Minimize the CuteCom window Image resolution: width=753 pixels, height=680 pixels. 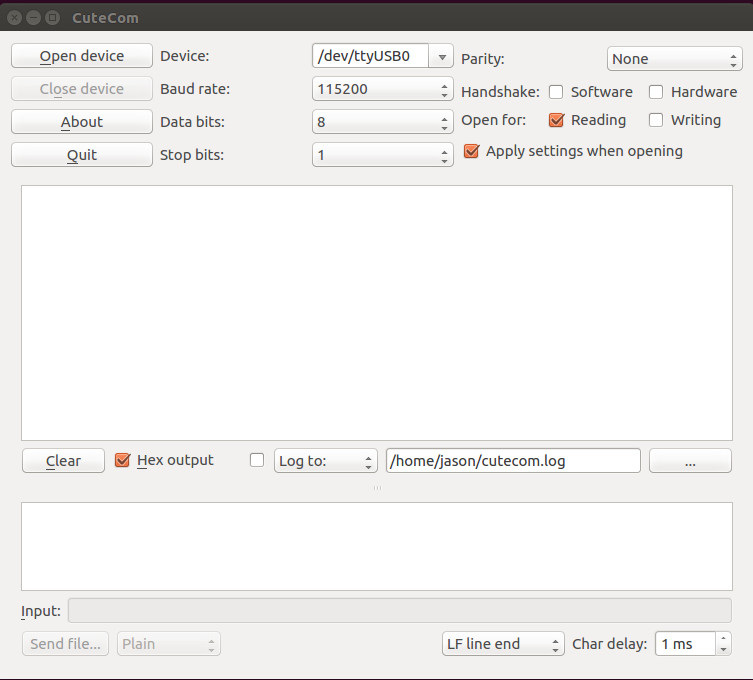pos(33,18)
